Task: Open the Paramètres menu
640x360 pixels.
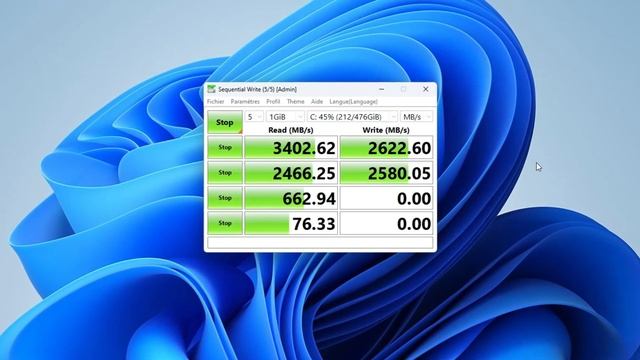Action: (x=245, y=101)
